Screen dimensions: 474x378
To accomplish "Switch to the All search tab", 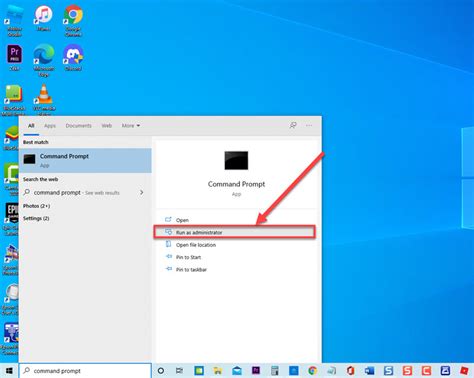I will (x=31, y=126).
